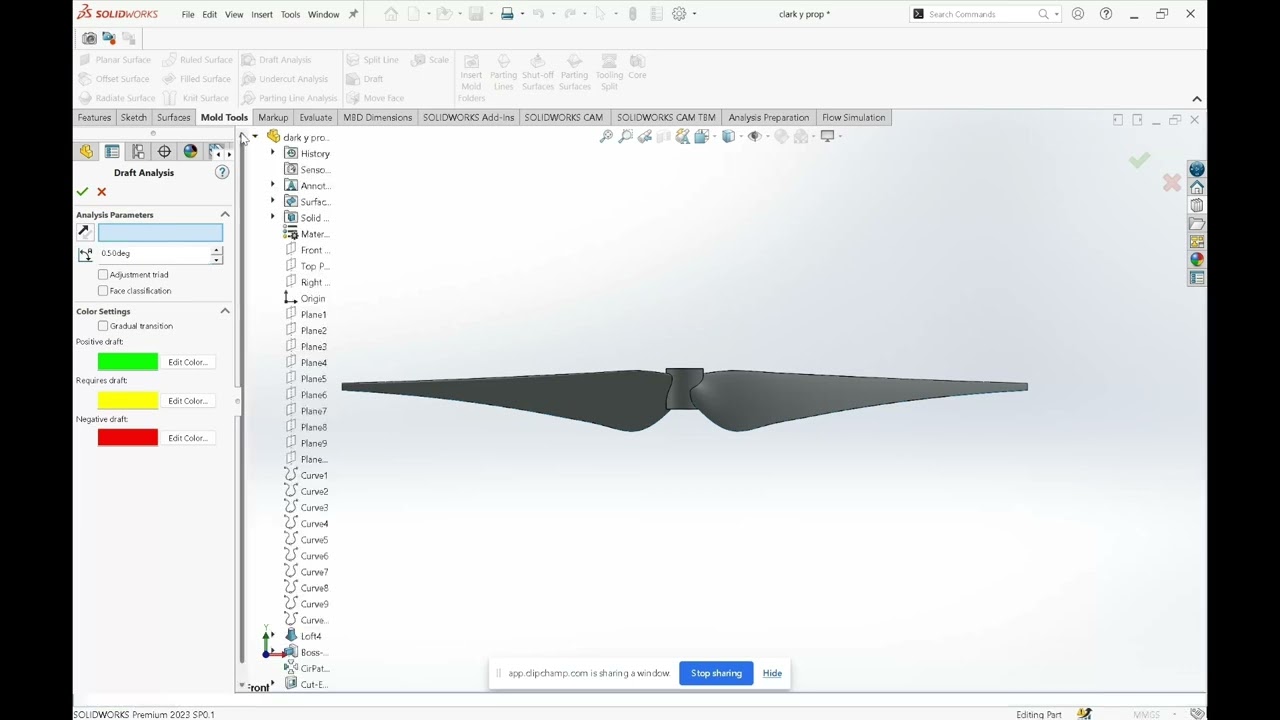Expand the Annotations tree node

click(273, 185)
